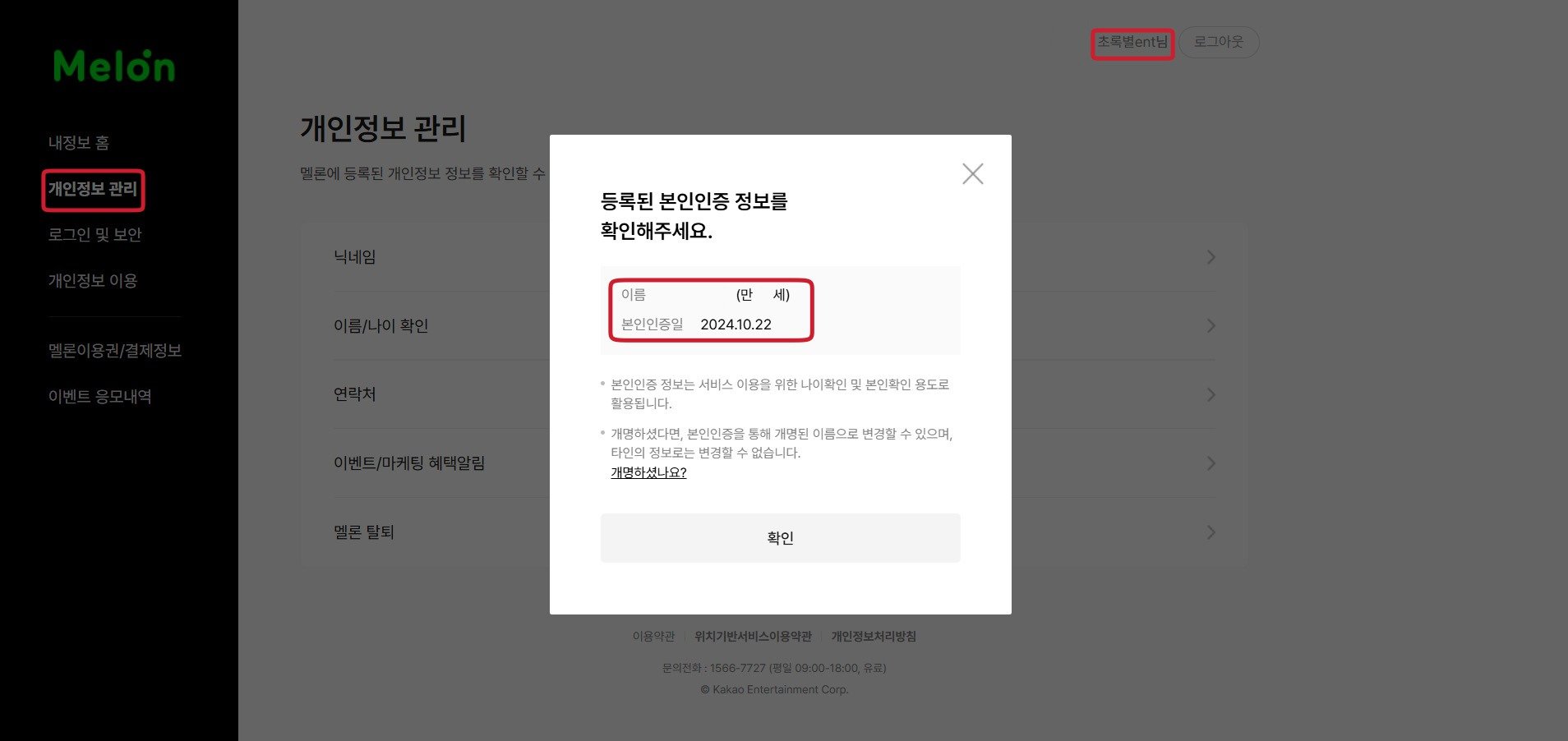Viewport: 1568px width, 741px height.
Task: Open the 멜론 탈퇴 row chevron
Action: 1211,532
